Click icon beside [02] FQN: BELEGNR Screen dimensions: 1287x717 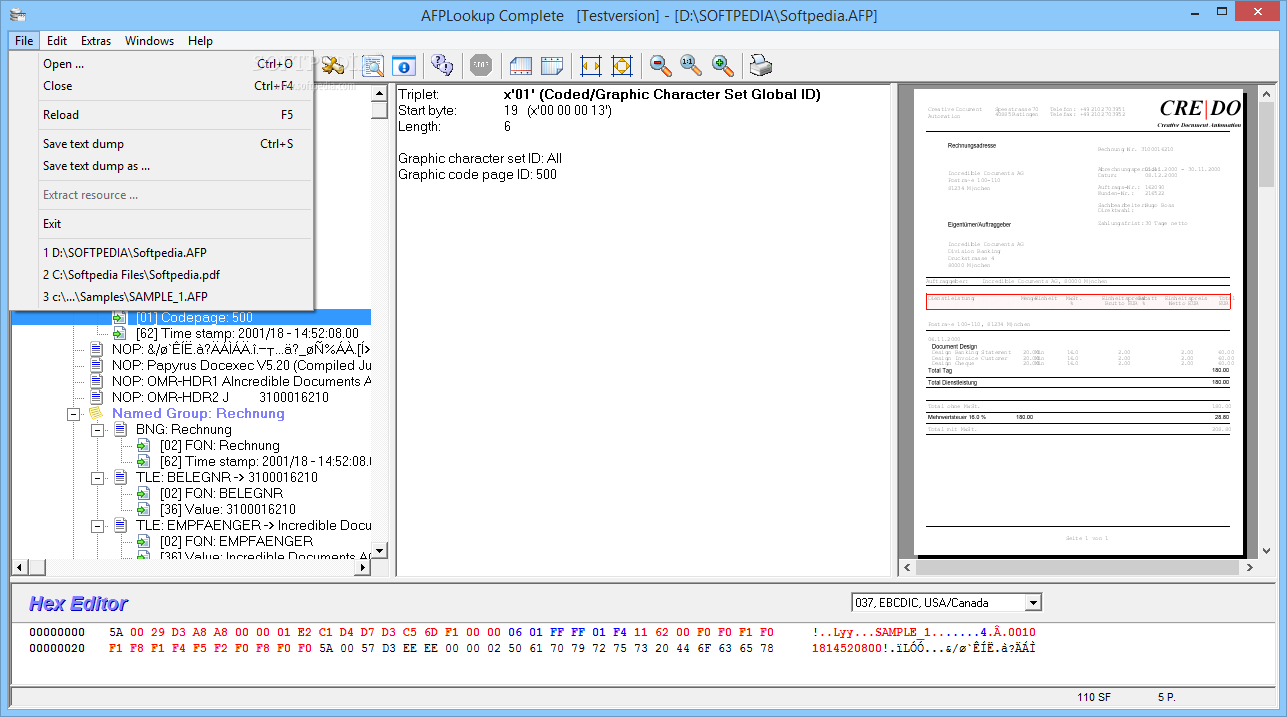tap(144, 493)
